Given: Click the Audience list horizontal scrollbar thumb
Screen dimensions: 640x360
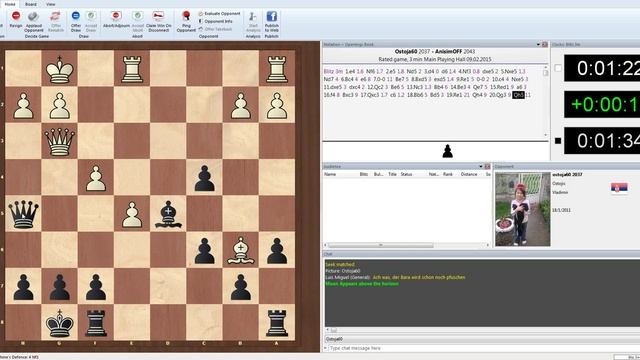Looking at the screenshot, I should point(380,245).
